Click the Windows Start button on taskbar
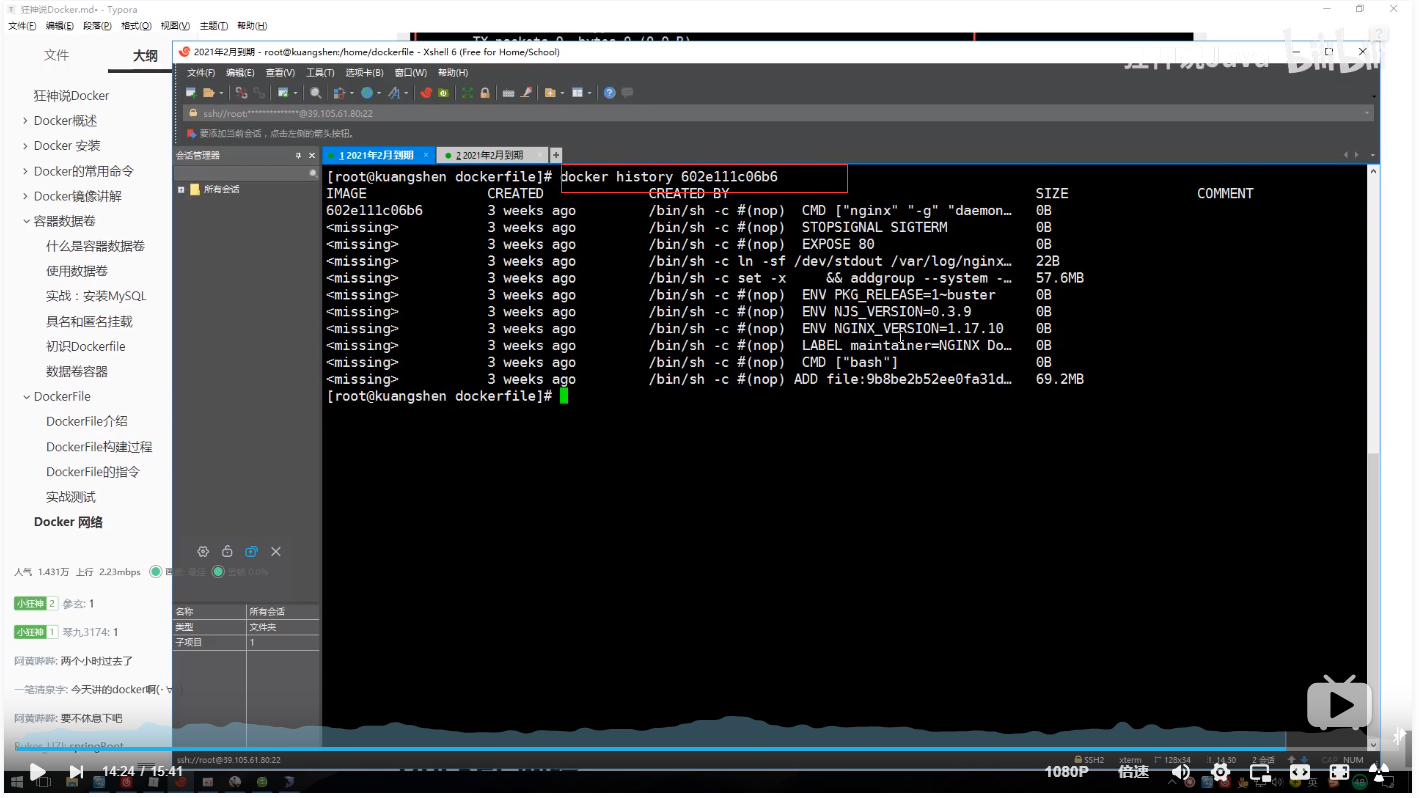Viewport: 1422px width, 798px height. [16, 783]
